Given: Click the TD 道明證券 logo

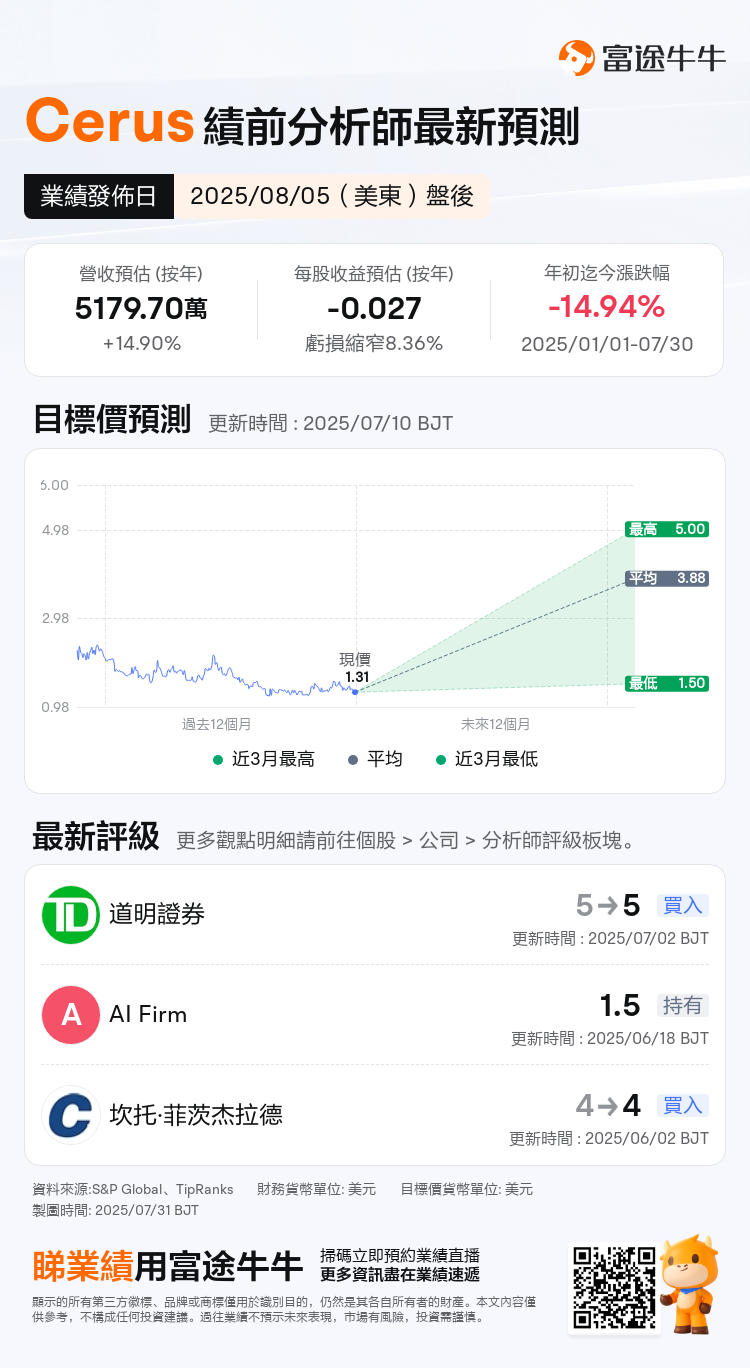Looking at the screenshot, I should click(x=71, y=914).
